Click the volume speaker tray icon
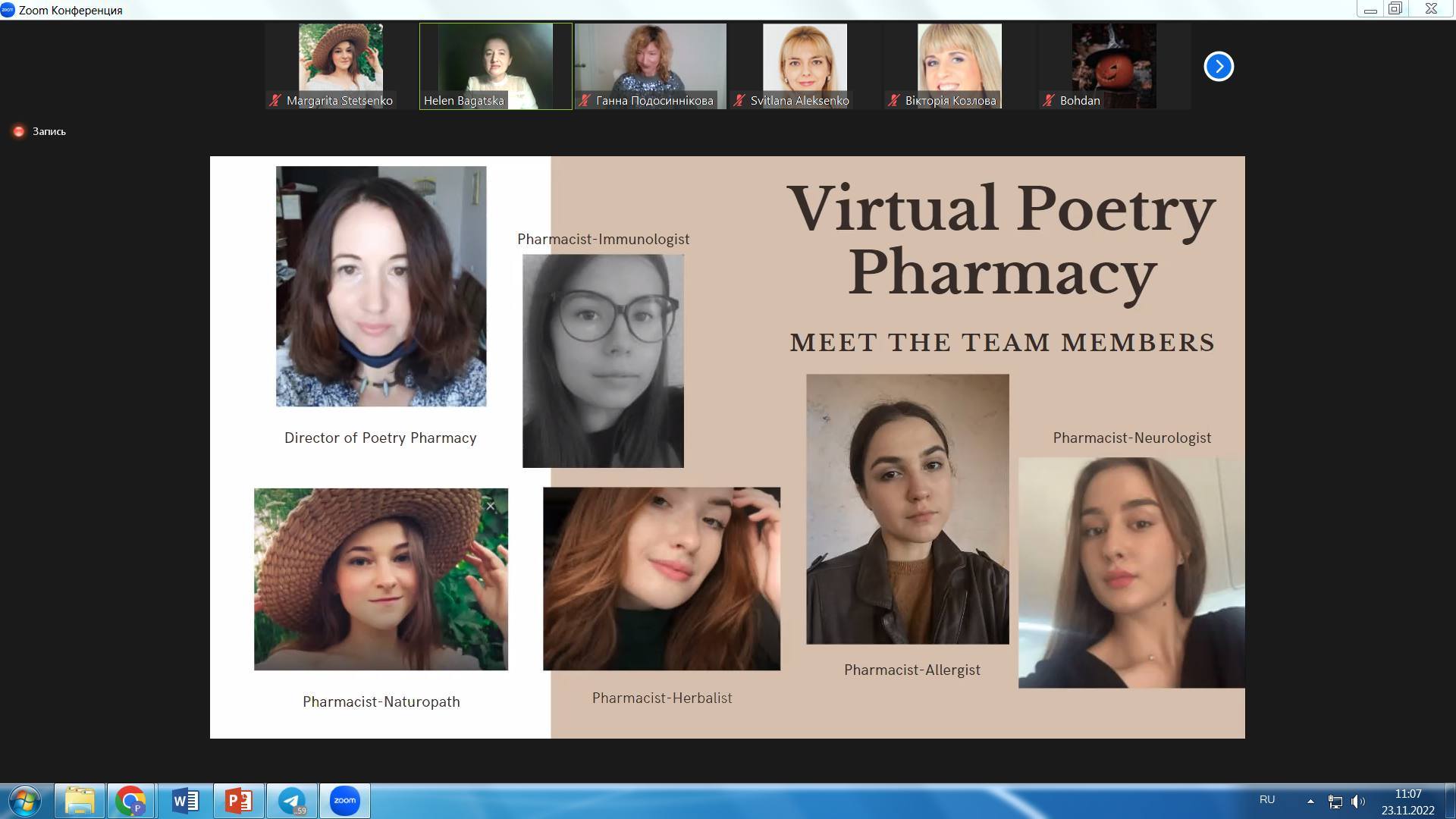1456x819 pixels. click(x=1357, y=801)
